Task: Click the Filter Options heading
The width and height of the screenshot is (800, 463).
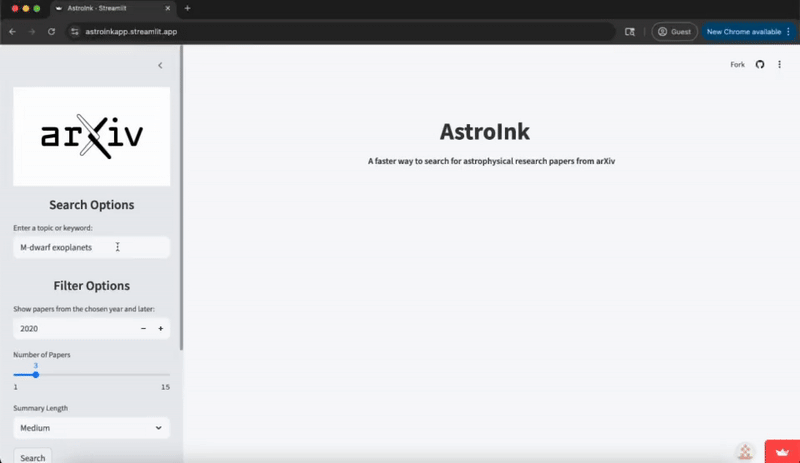Action: 92,285
